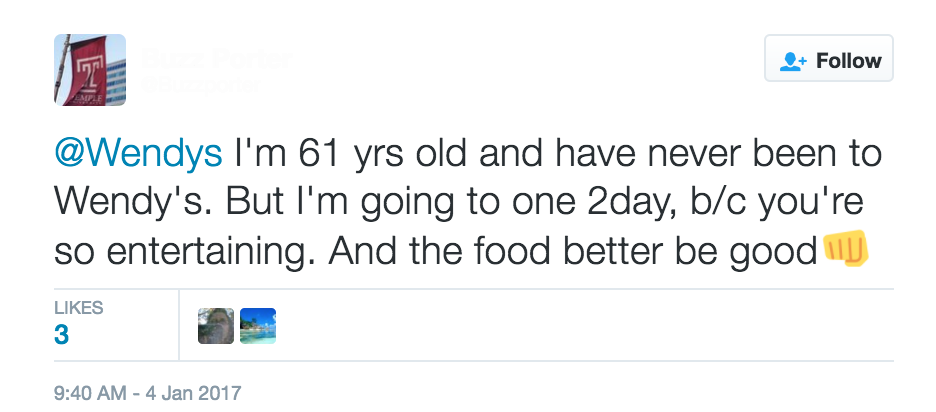Click the blurred author username handle
Viewport: 936px width, 412px height.
tap(201, 85)
